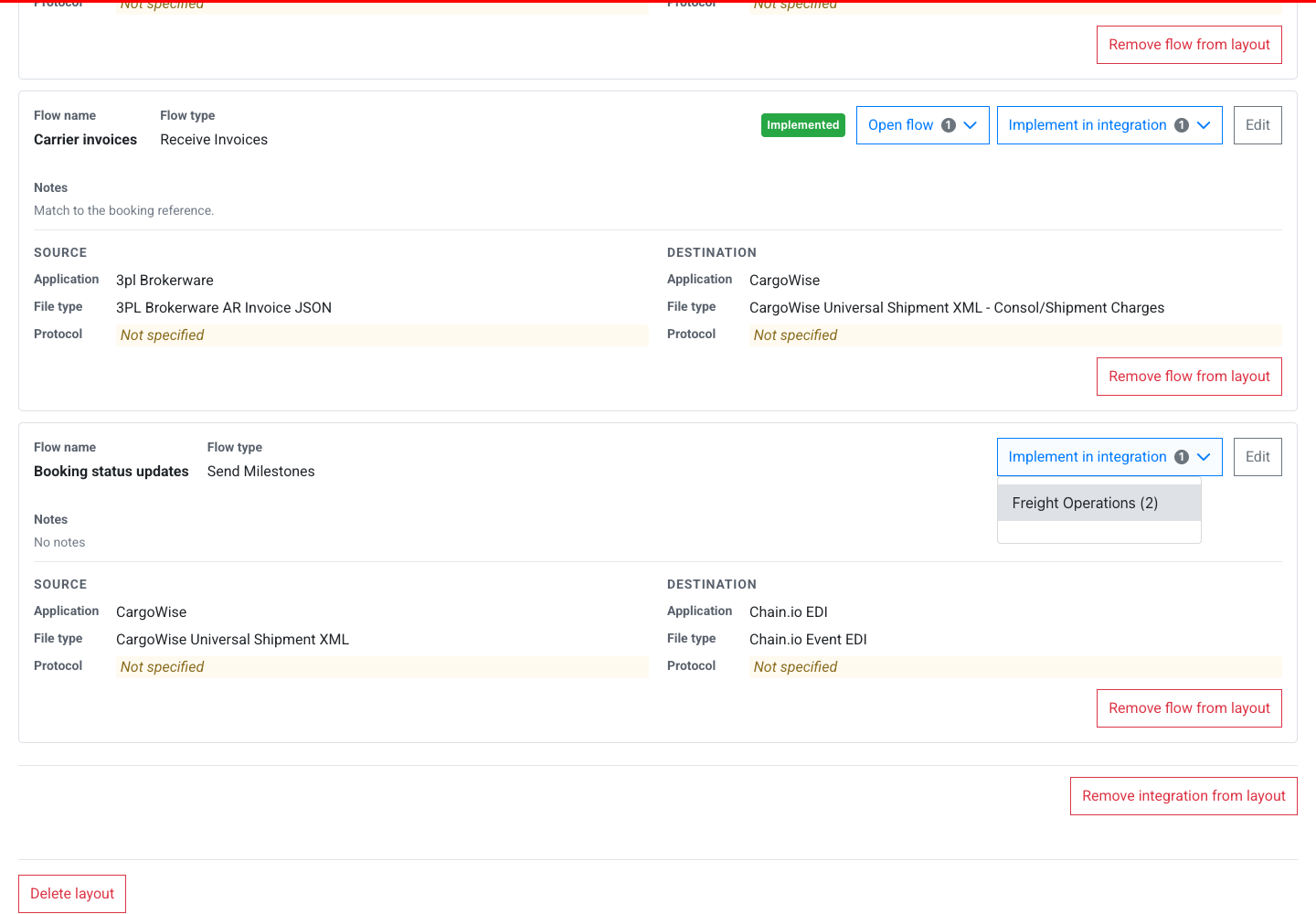
Task: Click Booking status updates destination protocol 'Not specified'
Action: [x=1015, y=667]
